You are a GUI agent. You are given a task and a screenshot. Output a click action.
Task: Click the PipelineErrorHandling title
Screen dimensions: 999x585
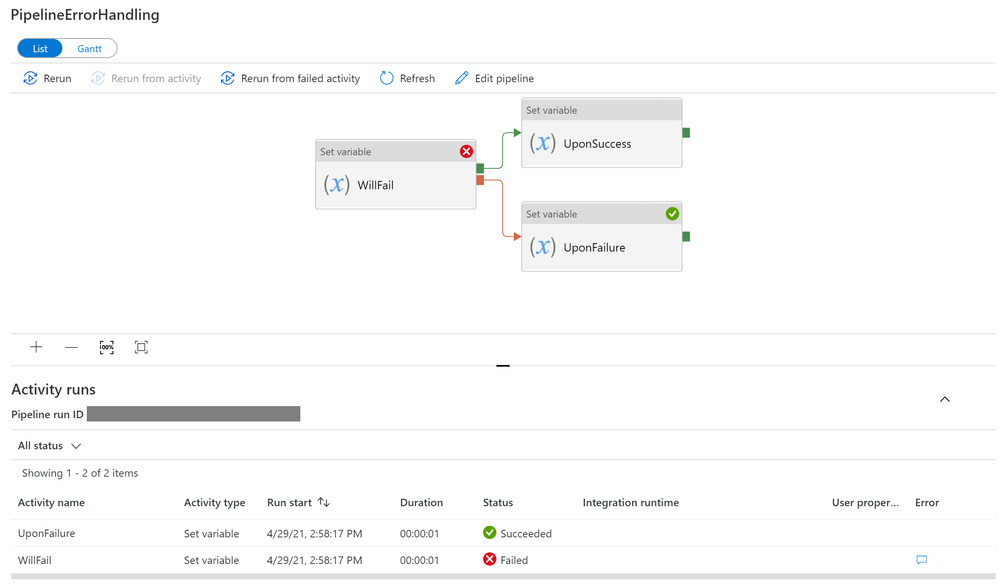point(85,15)
